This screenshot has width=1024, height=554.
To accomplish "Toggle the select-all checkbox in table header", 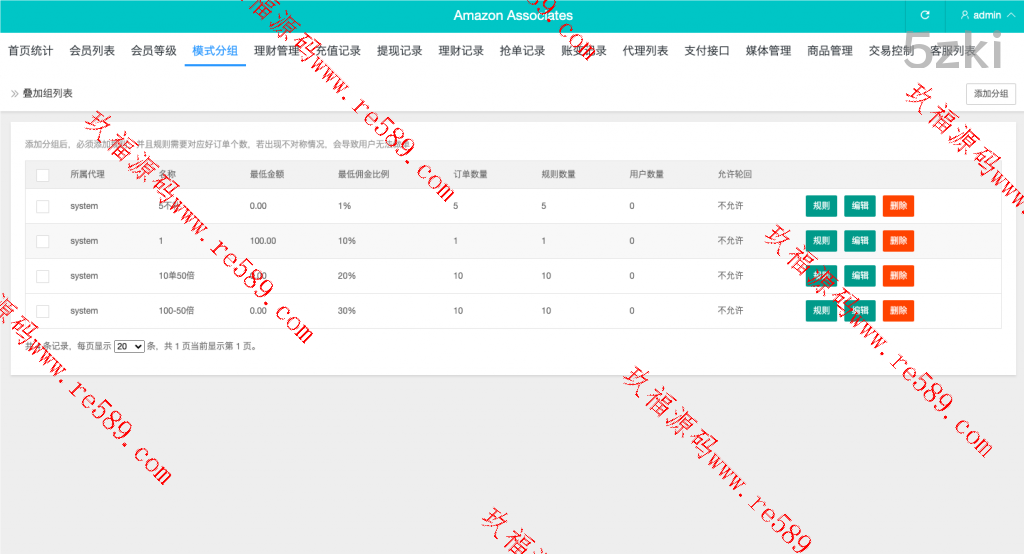I will (x=42, y=175).
